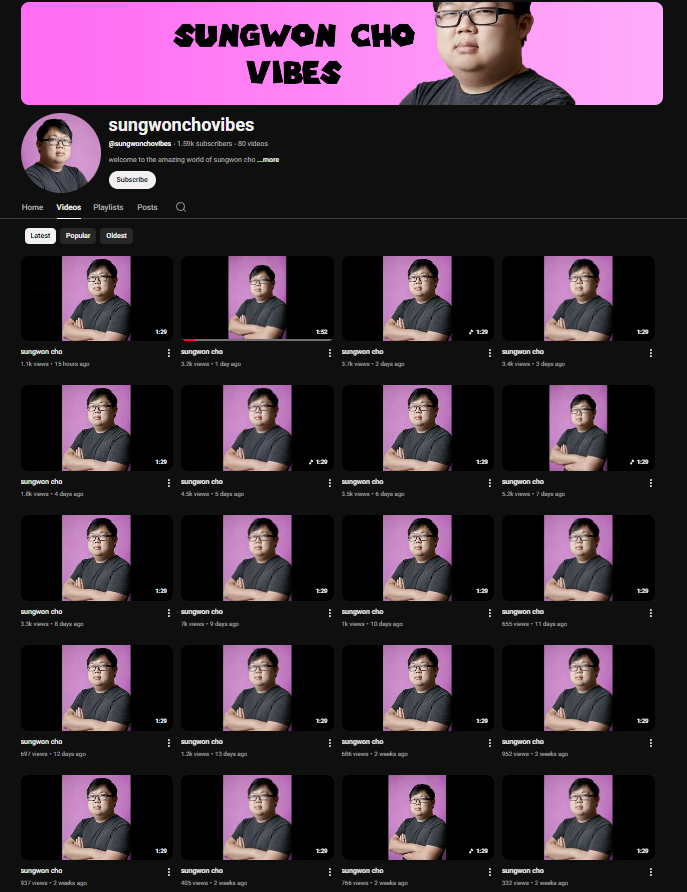
Task: Open the video title link posted 2 days ago
Action: pos(363,352)
